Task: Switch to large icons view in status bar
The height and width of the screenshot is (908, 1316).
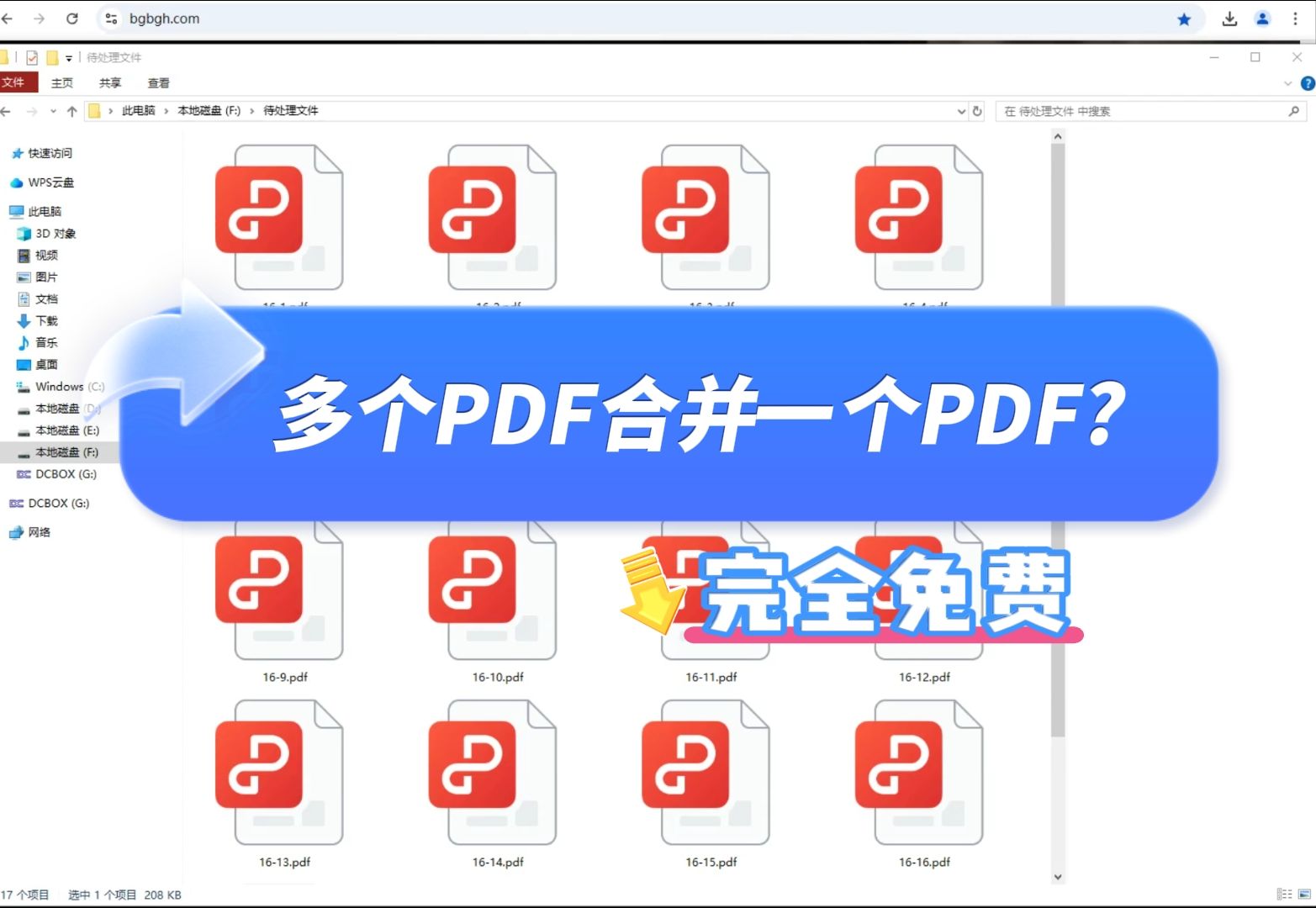Action: click(x=1304, y=895)
